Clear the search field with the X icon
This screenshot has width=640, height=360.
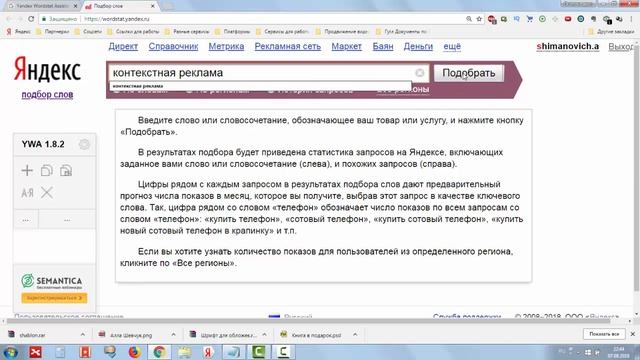(x=420, y=73)
